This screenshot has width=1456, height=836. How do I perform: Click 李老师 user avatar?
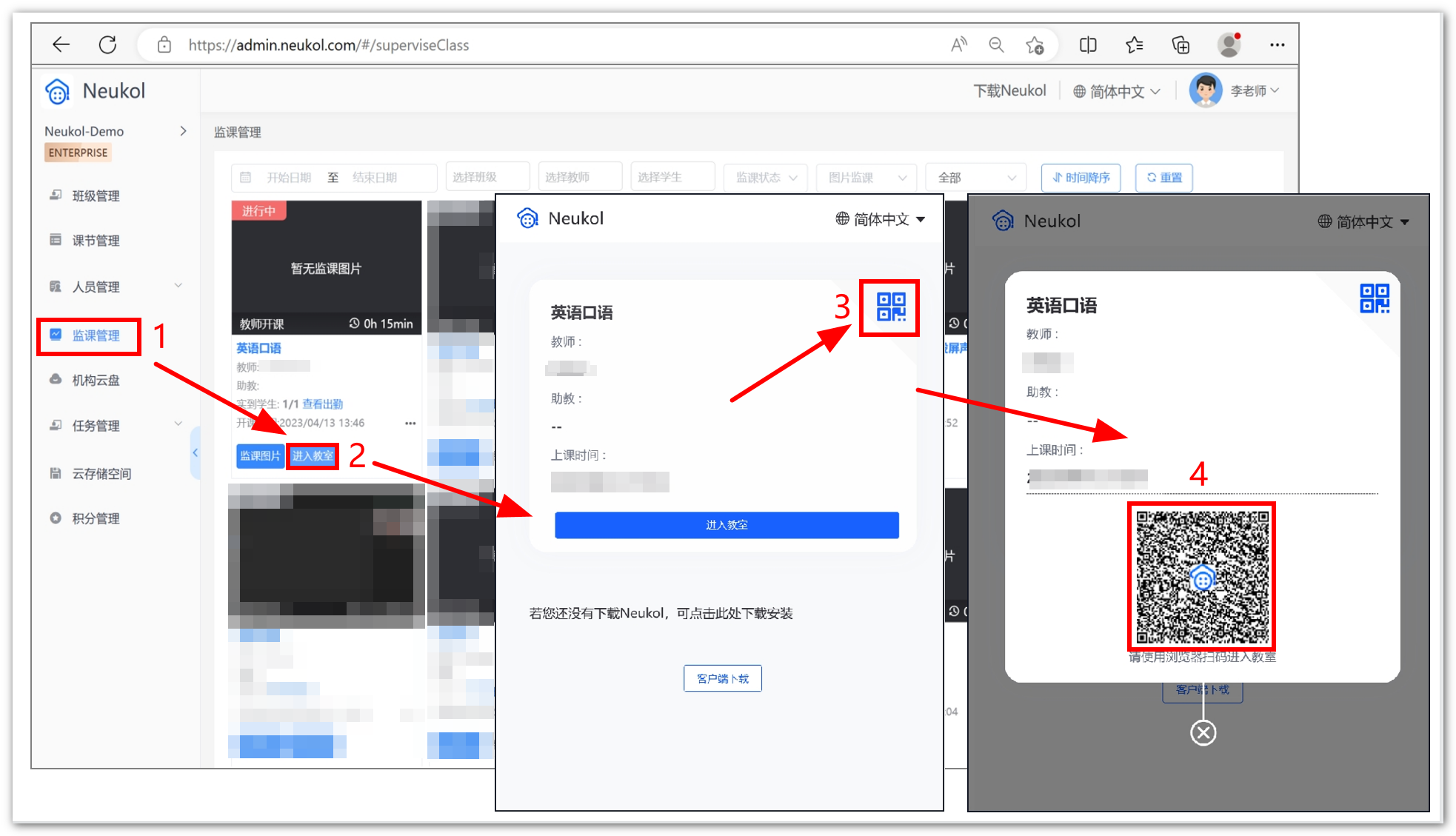coord(1206,90)
